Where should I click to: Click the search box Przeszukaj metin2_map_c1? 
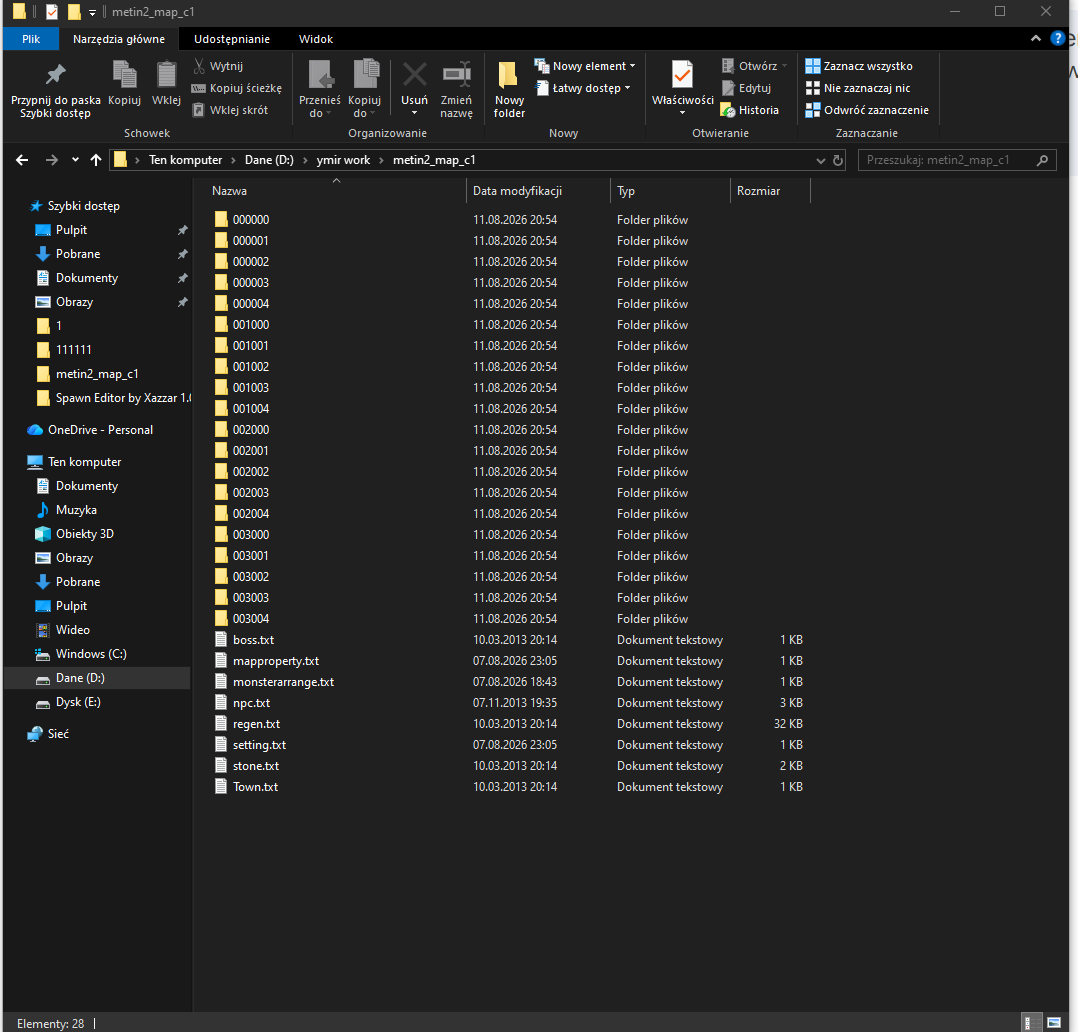[x=957, y=160]
